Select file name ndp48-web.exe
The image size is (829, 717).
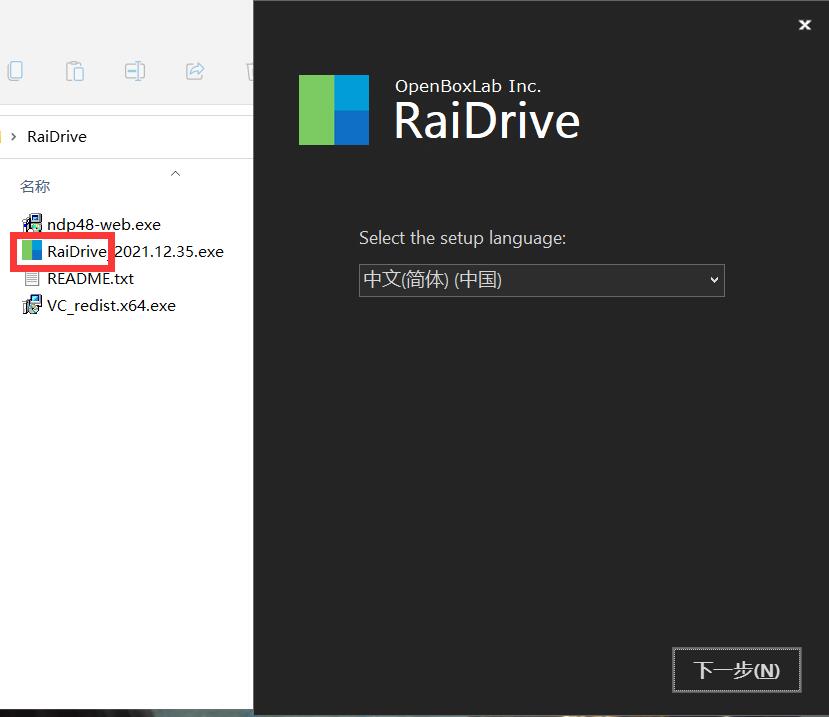click(x=104, y=224)
